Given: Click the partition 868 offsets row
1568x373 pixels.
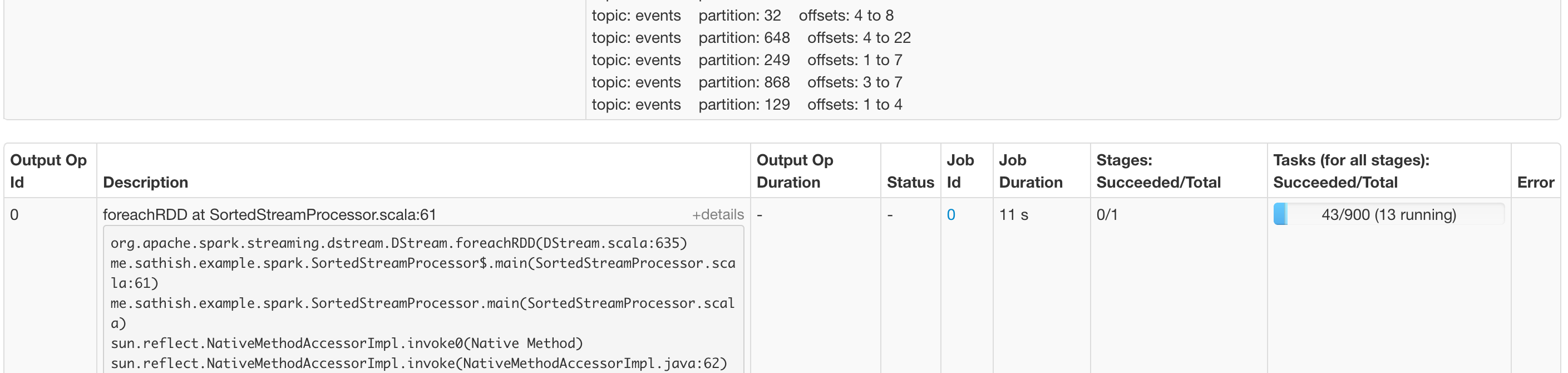Looking at the screenshot, I should point(747,82).
